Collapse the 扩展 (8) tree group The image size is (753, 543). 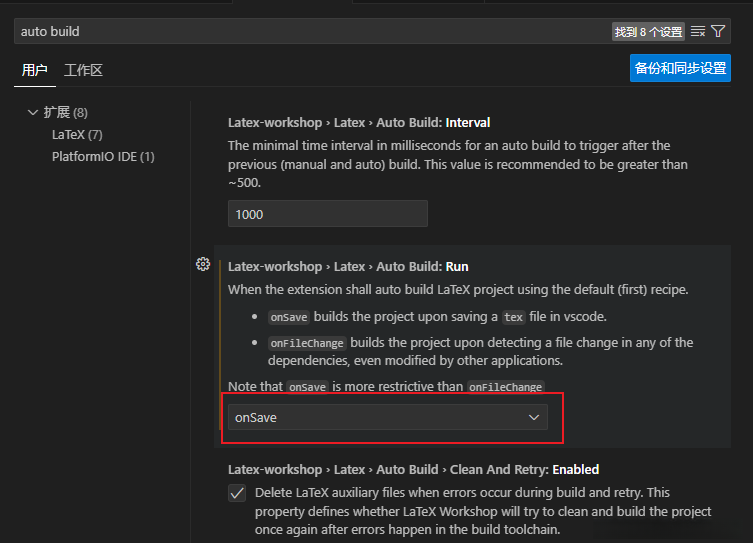tap(33, 112)
